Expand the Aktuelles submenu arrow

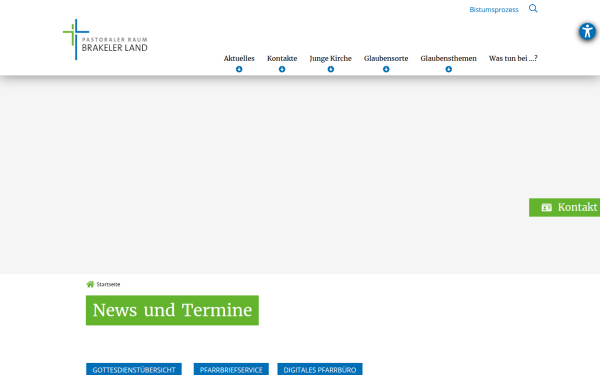point(239,69)
